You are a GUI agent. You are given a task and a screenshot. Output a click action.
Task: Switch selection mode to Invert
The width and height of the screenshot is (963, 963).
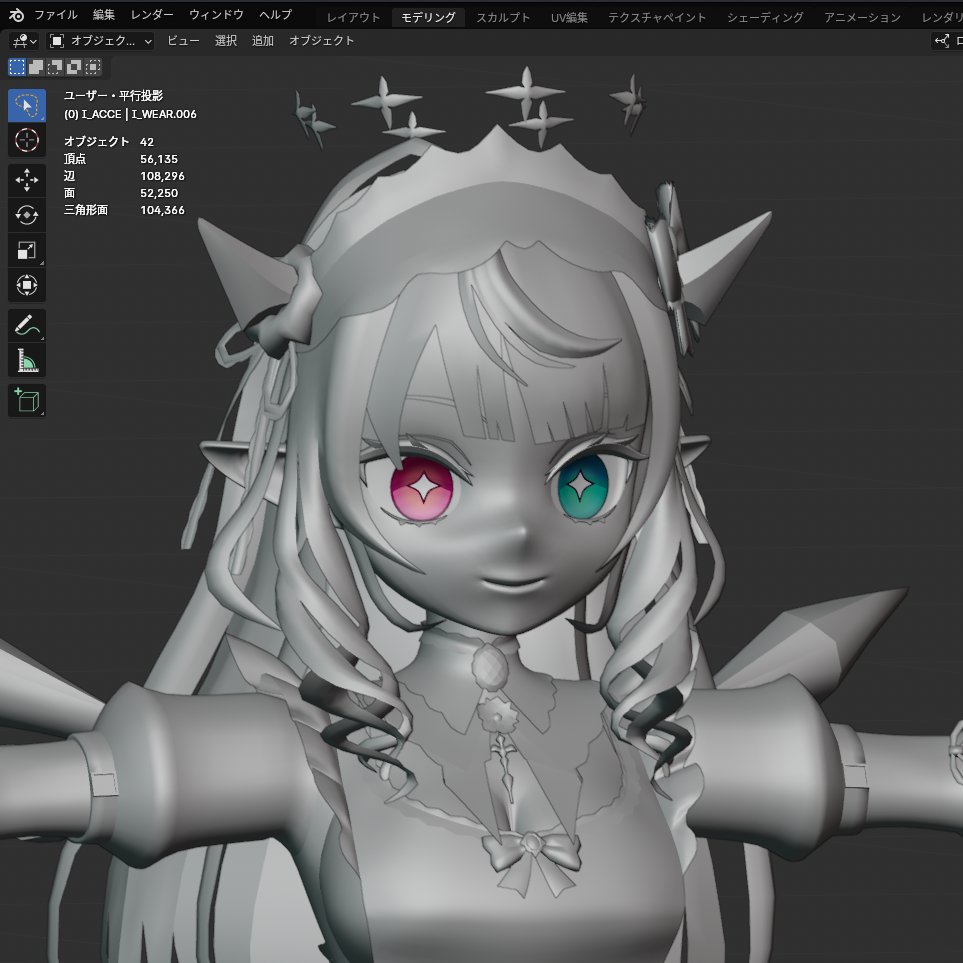(74, 67)
